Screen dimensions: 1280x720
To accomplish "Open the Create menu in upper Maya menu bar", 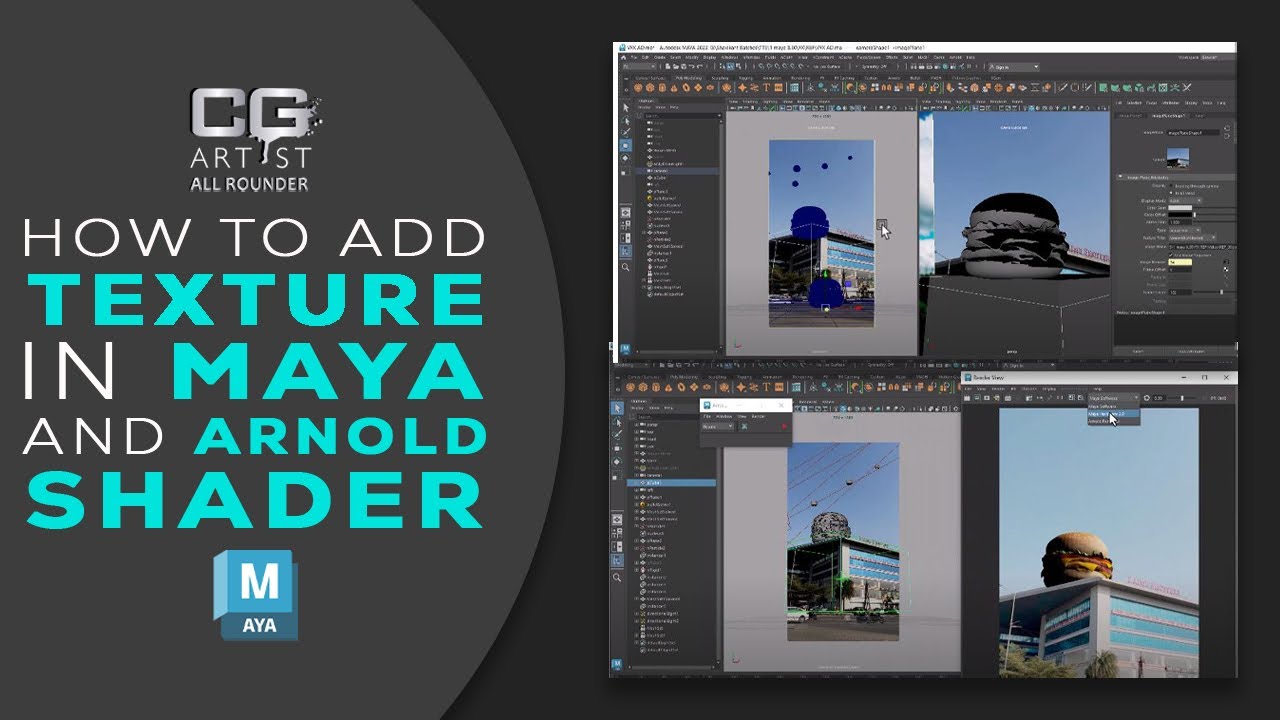I will [x=660, y=58].
